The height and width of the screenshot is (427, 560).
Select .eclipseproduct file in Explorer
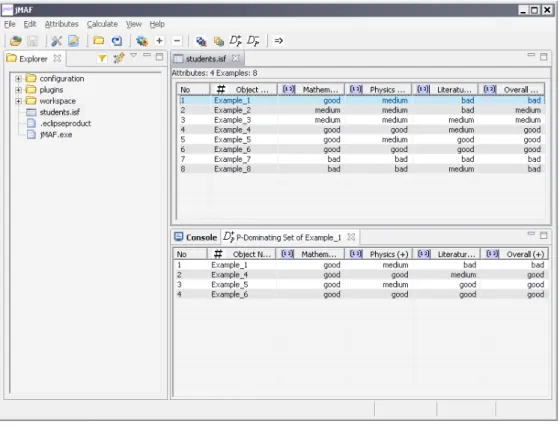tap(65, 124)
